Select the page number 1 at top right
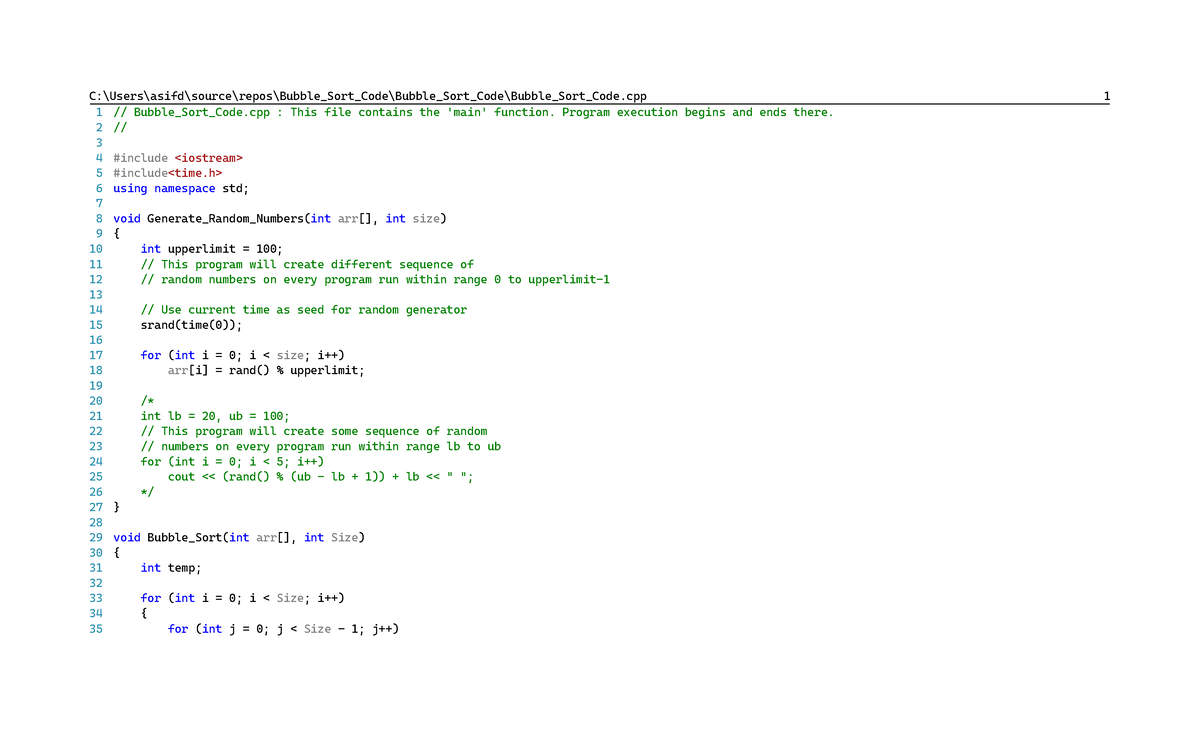Image resolution: width=1200 pixels, height=729 pixels. (1105, 95)
